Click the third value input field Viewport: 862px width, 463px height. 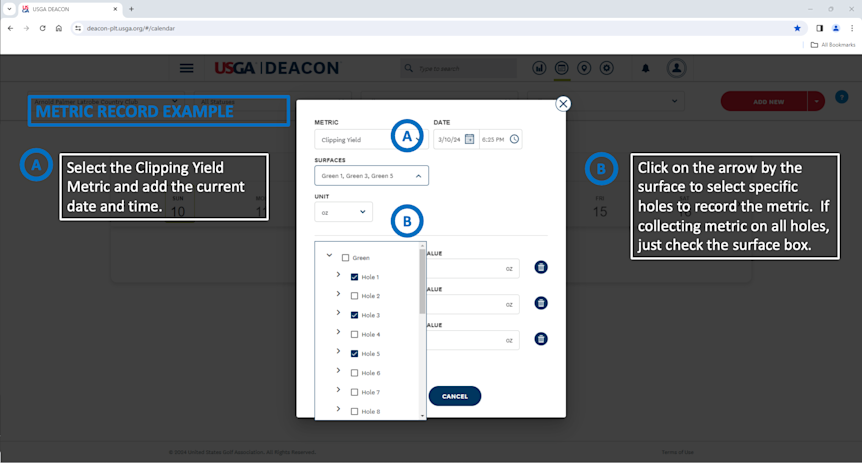click(x=473, y=340)
